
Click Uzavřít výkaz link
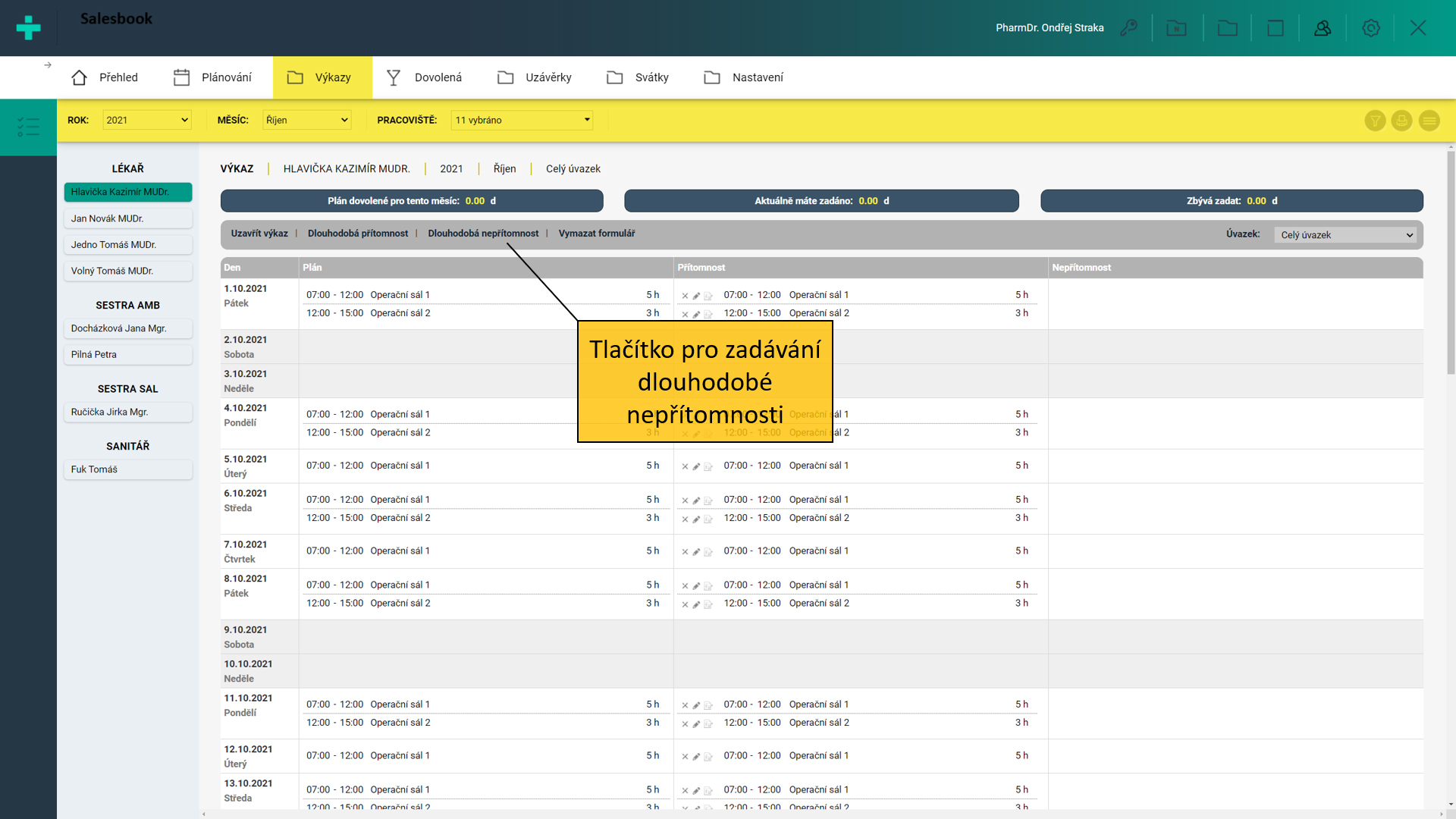pyautogui.click(x=259, y=234)
